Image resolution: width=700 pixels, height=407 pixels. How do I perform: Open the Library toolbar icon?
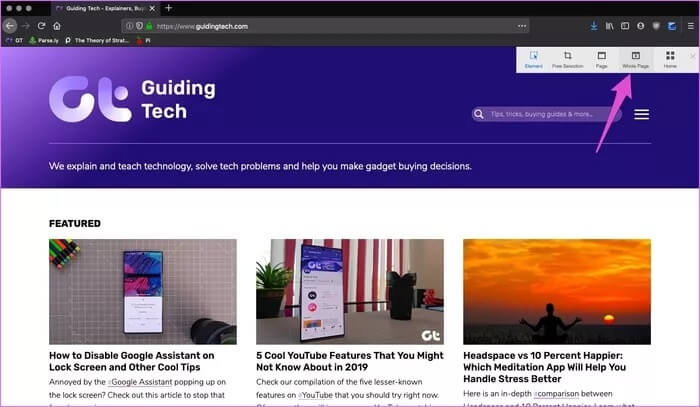pyautogui.click(x=609, y=26)
